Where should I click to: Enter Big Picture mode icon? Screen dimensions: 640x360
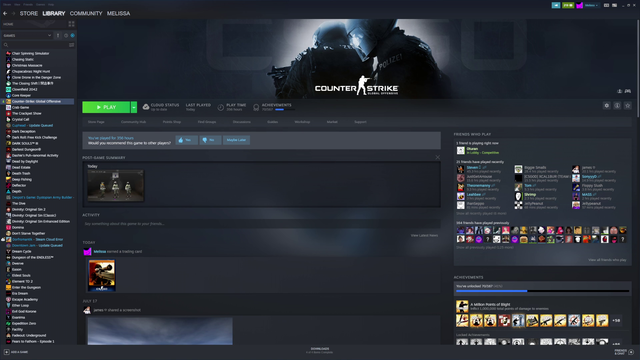[x=614, y=5]
